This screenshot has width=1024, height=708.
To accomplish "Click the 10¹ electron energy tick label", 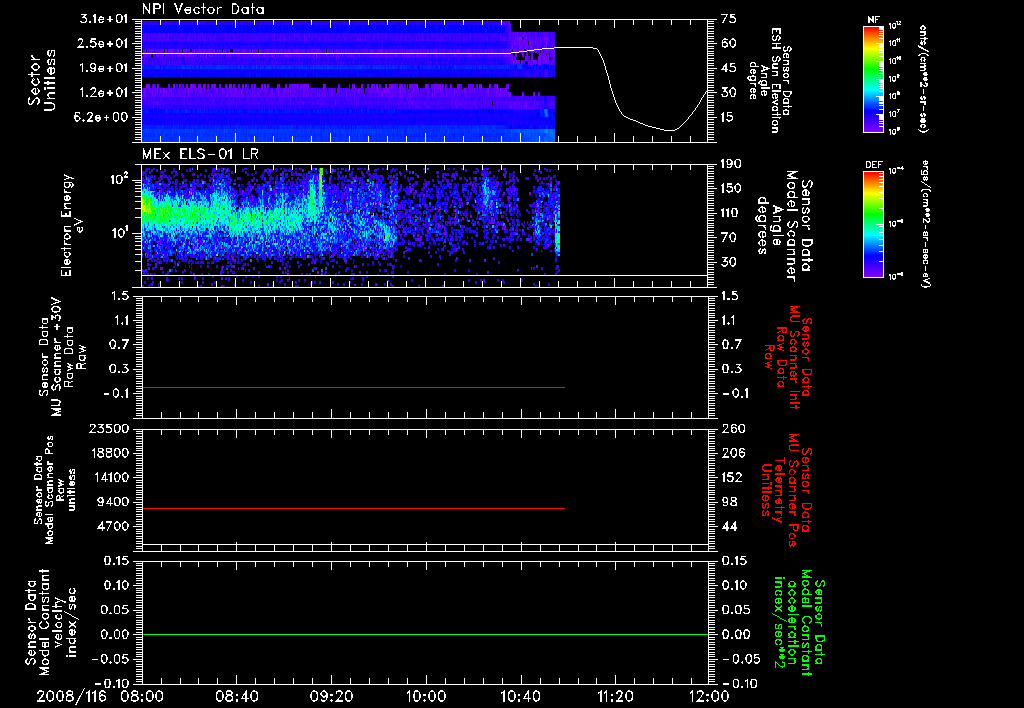I will (122, 233).
